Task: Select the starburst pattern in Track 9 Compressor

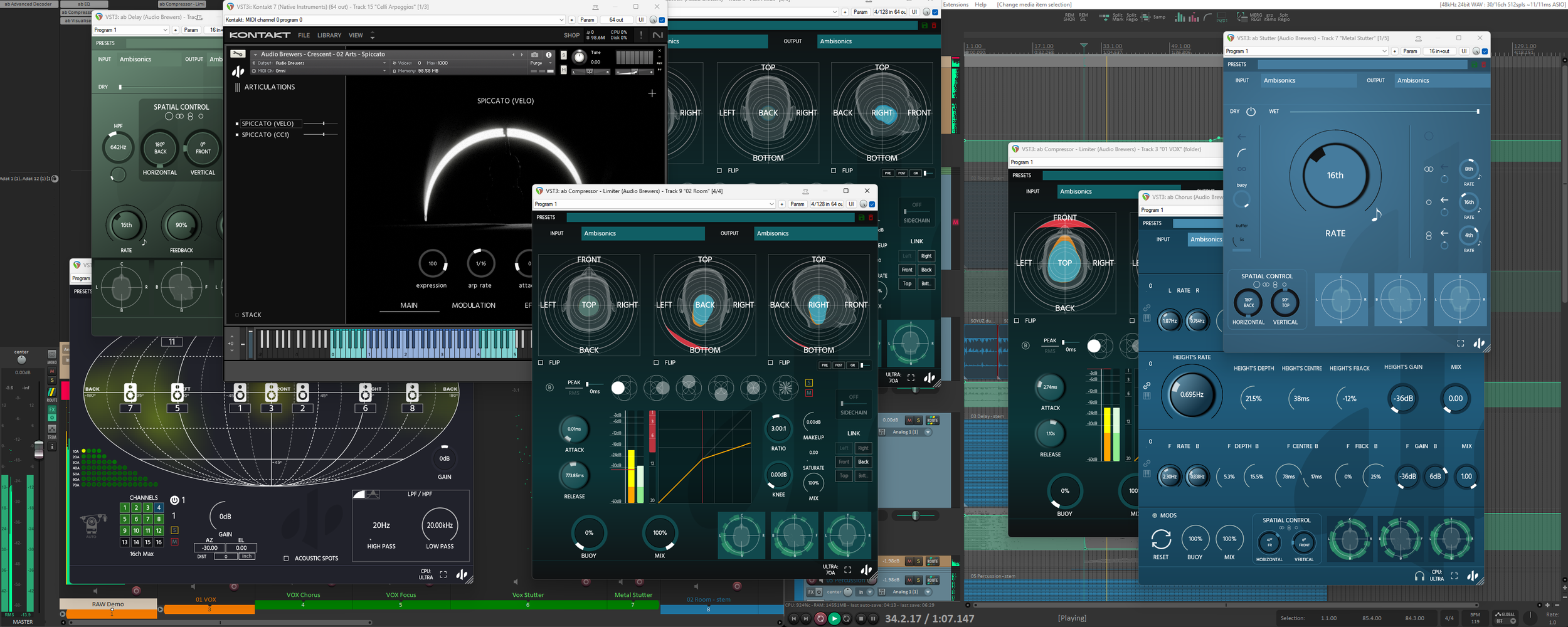Action: pos(785,388)
